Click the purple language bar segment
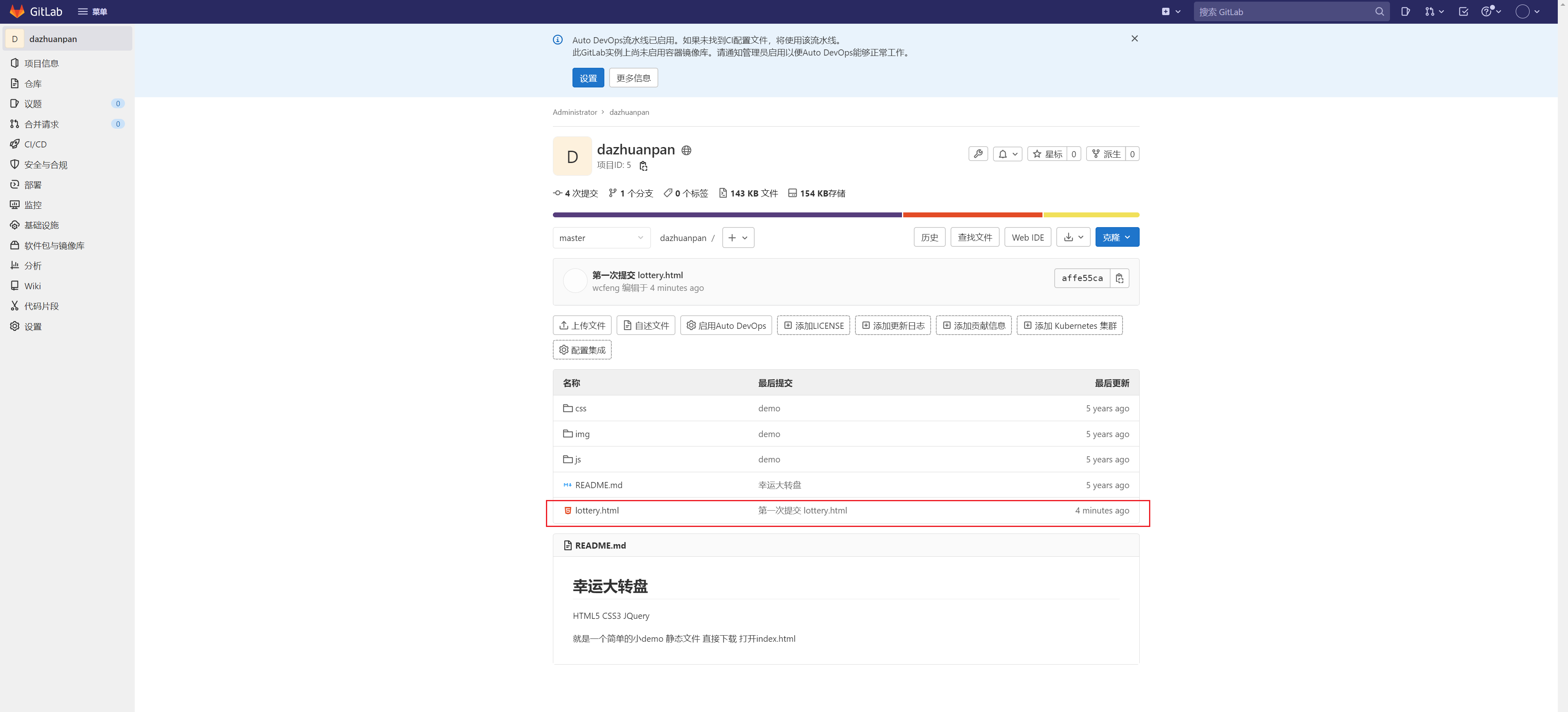 [727, 215]
